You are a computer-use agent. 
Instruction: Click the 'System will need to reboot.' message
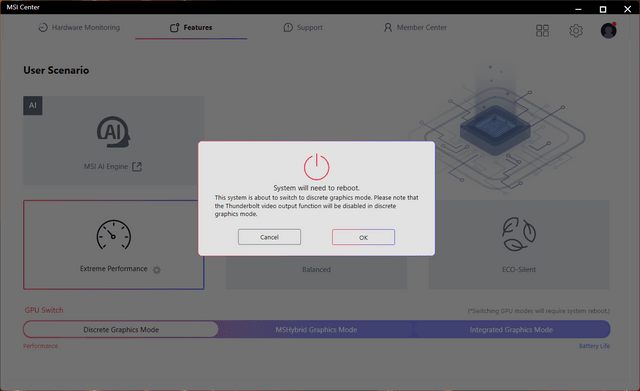tap(316, 188)
